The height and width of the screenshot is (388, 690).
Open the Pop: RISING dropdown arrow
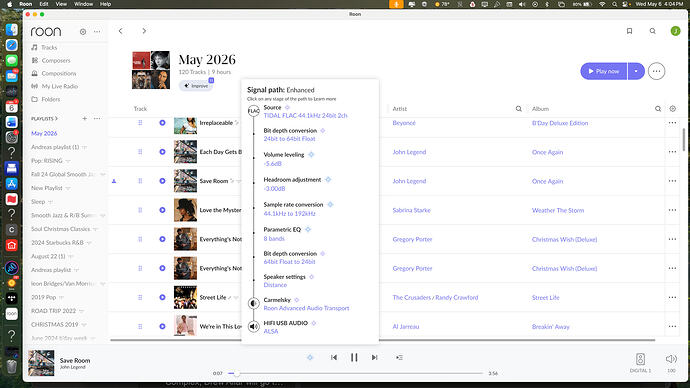pyautogui.click(x=68, y=161)
